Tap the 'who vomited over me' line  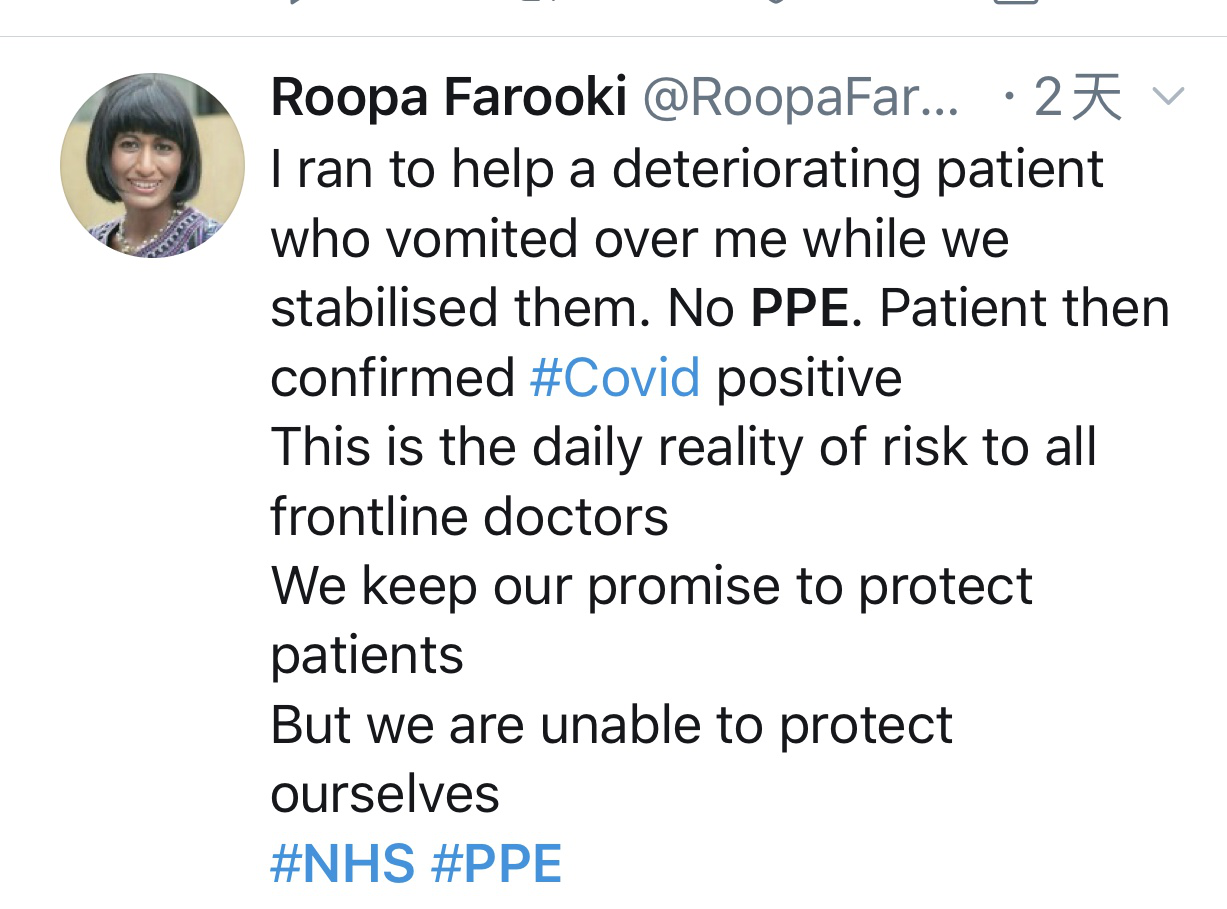(640, 239)
